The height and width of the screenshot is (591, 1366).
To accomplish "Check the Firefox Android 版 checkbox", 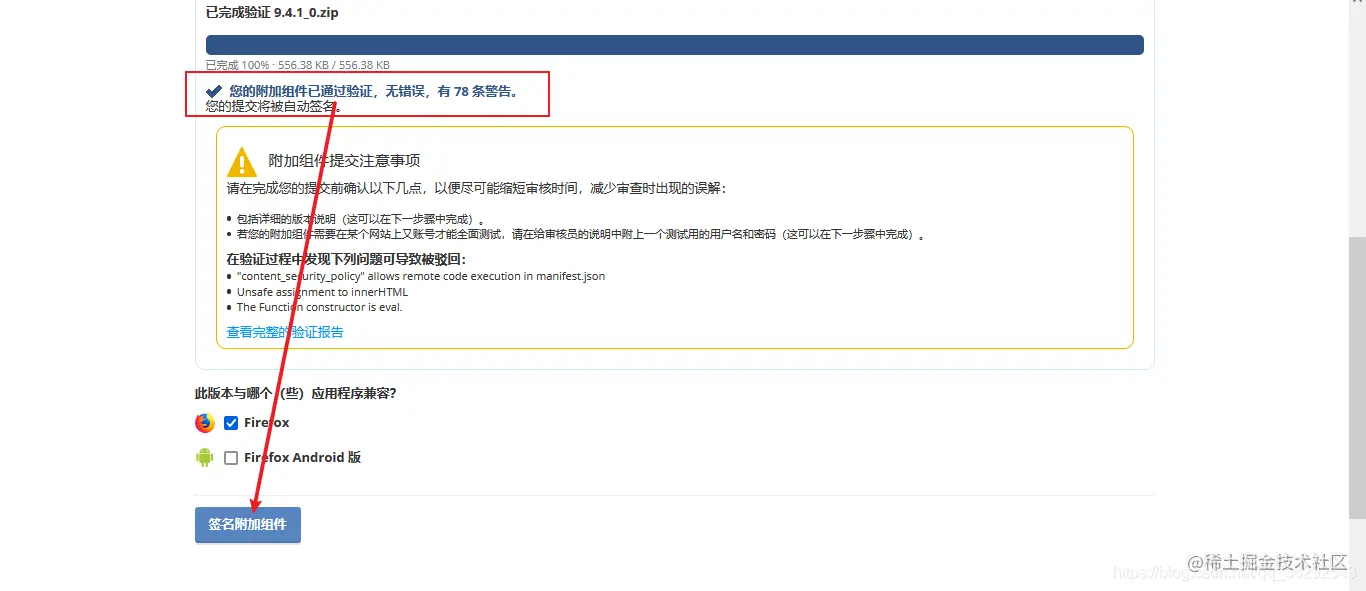I will [x=231, y=458].
